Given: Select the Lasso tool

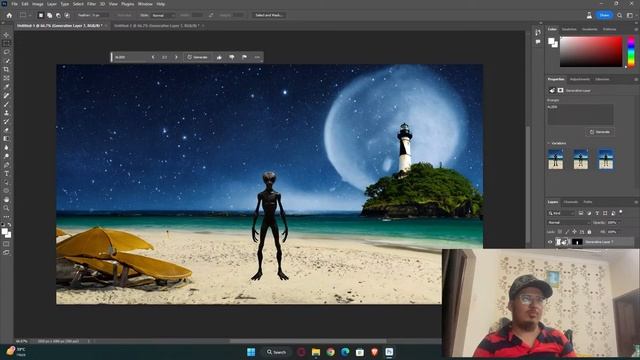Looking at the screenshot, I should (6, 52).
